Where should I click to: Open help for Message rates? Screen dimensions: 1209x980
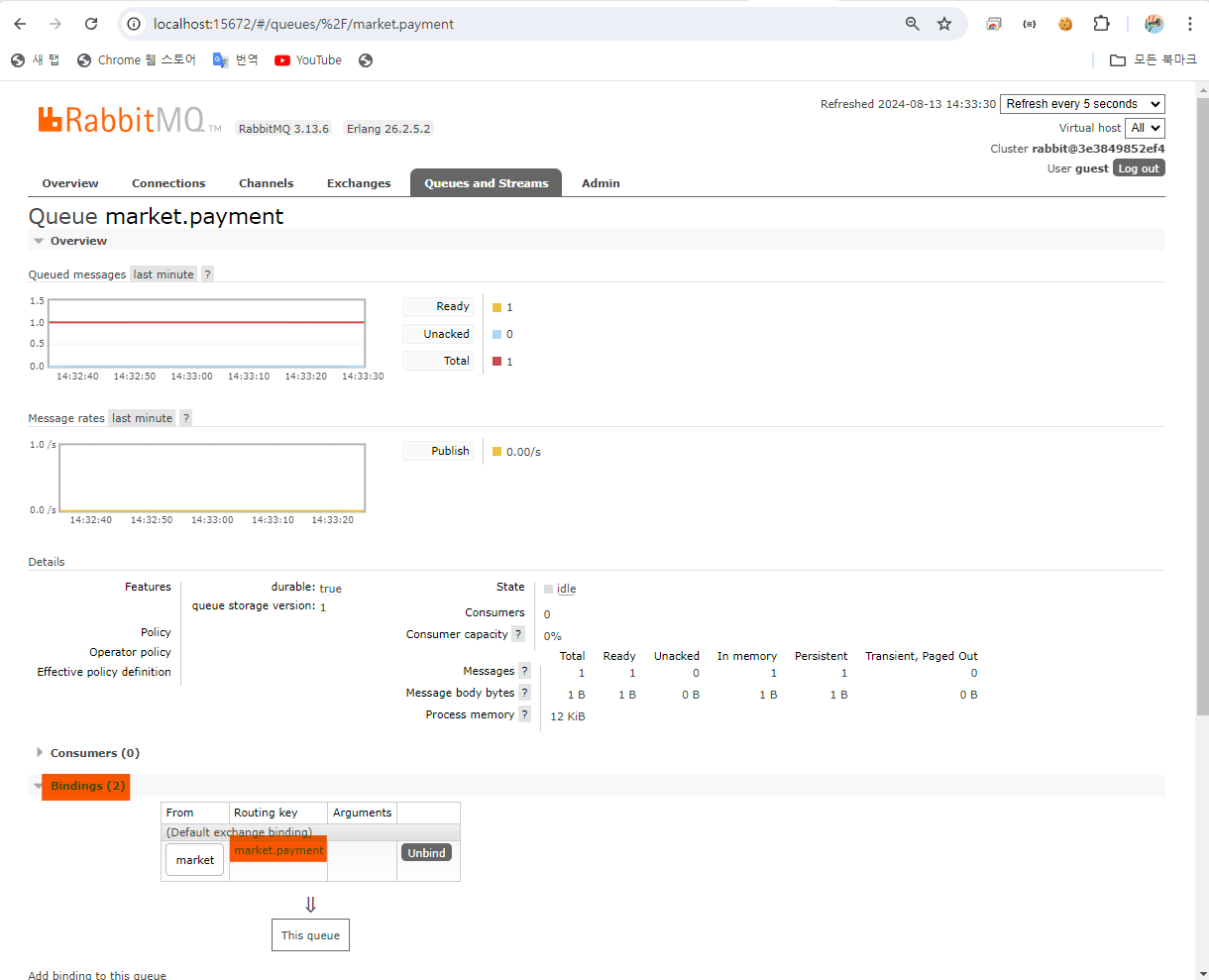(x=185, y=417)
